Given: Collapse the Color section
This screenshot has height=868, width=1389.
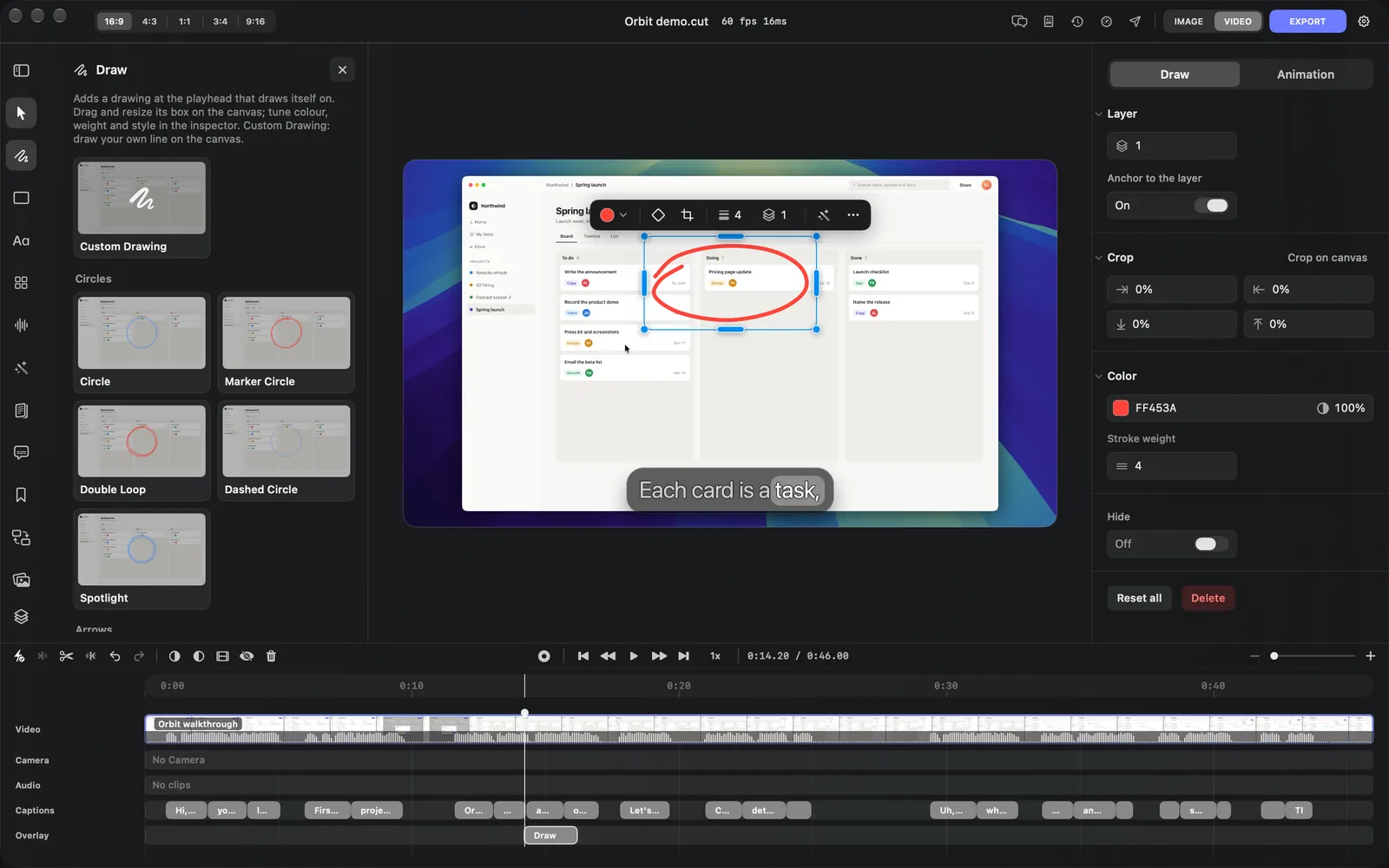Looking at the screenshot, I should click(1099, 376).
